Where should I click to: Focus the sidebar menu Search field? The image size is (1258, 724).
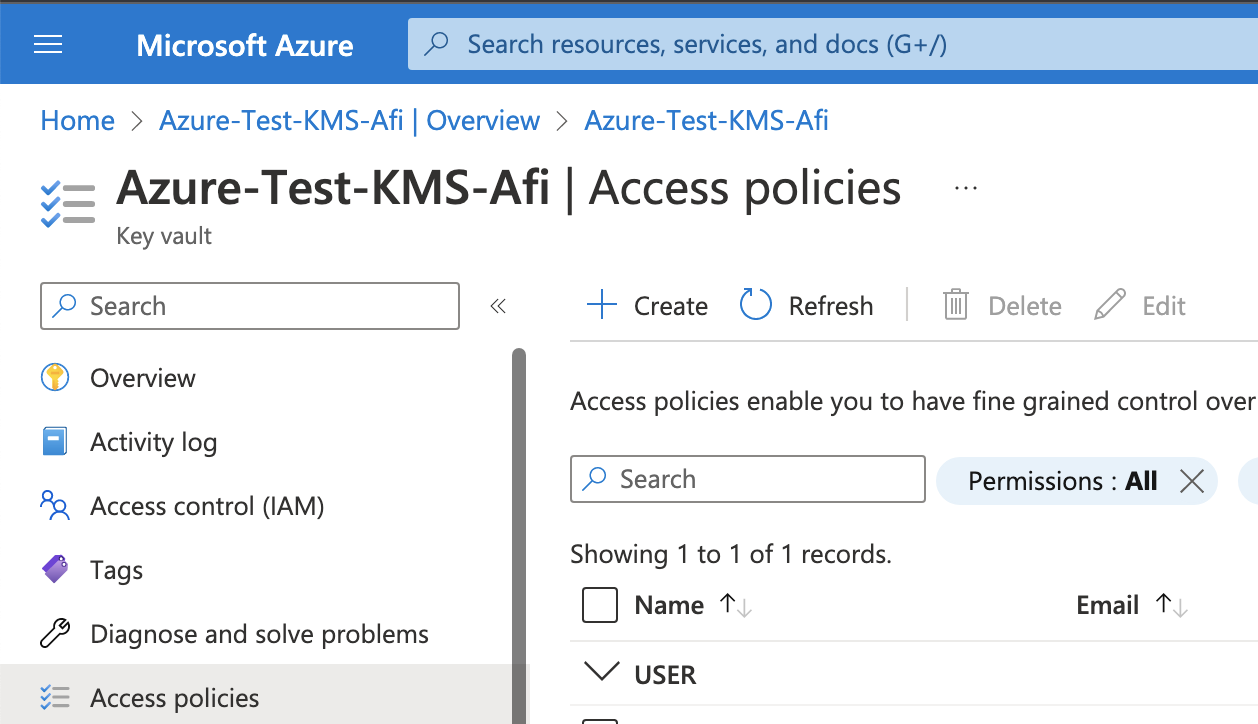coord(250,306)
